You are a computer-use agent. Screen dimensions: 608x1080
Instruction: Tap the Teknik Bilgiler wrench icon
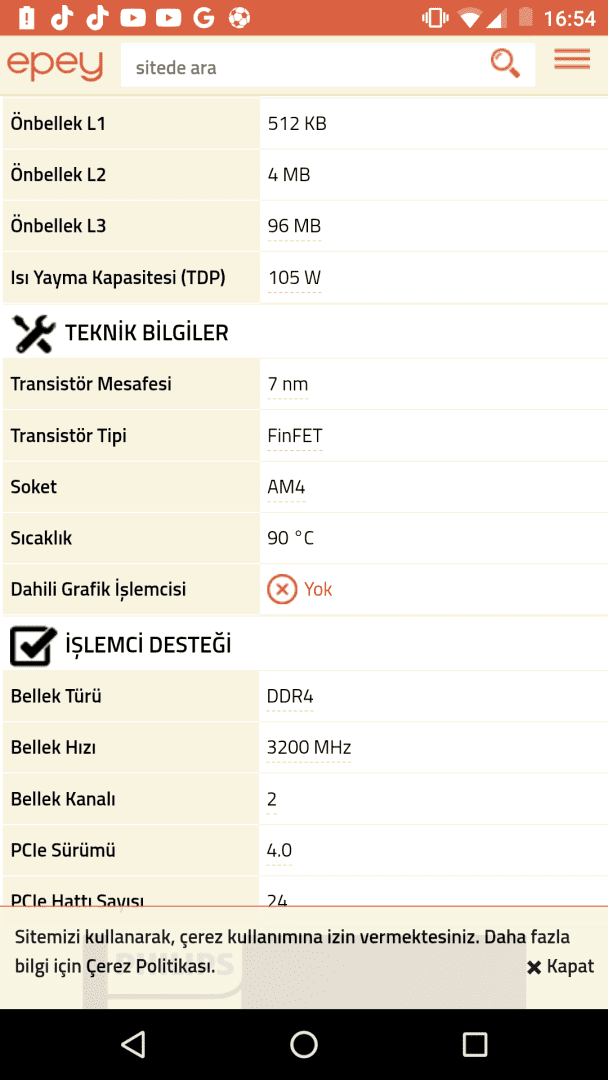point(33,333)
